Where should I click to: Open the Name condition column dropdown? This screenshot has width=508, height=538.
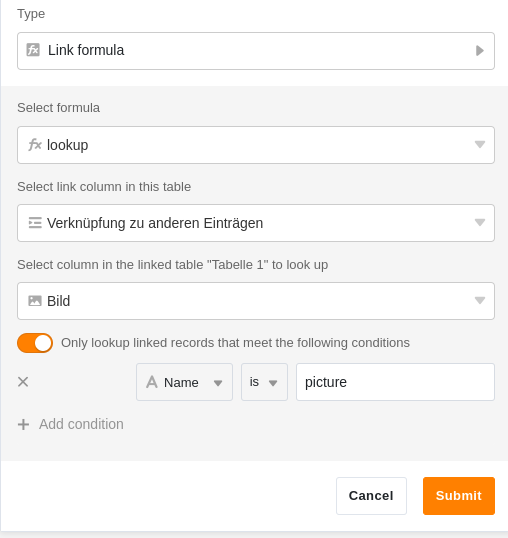pos(184,382)
